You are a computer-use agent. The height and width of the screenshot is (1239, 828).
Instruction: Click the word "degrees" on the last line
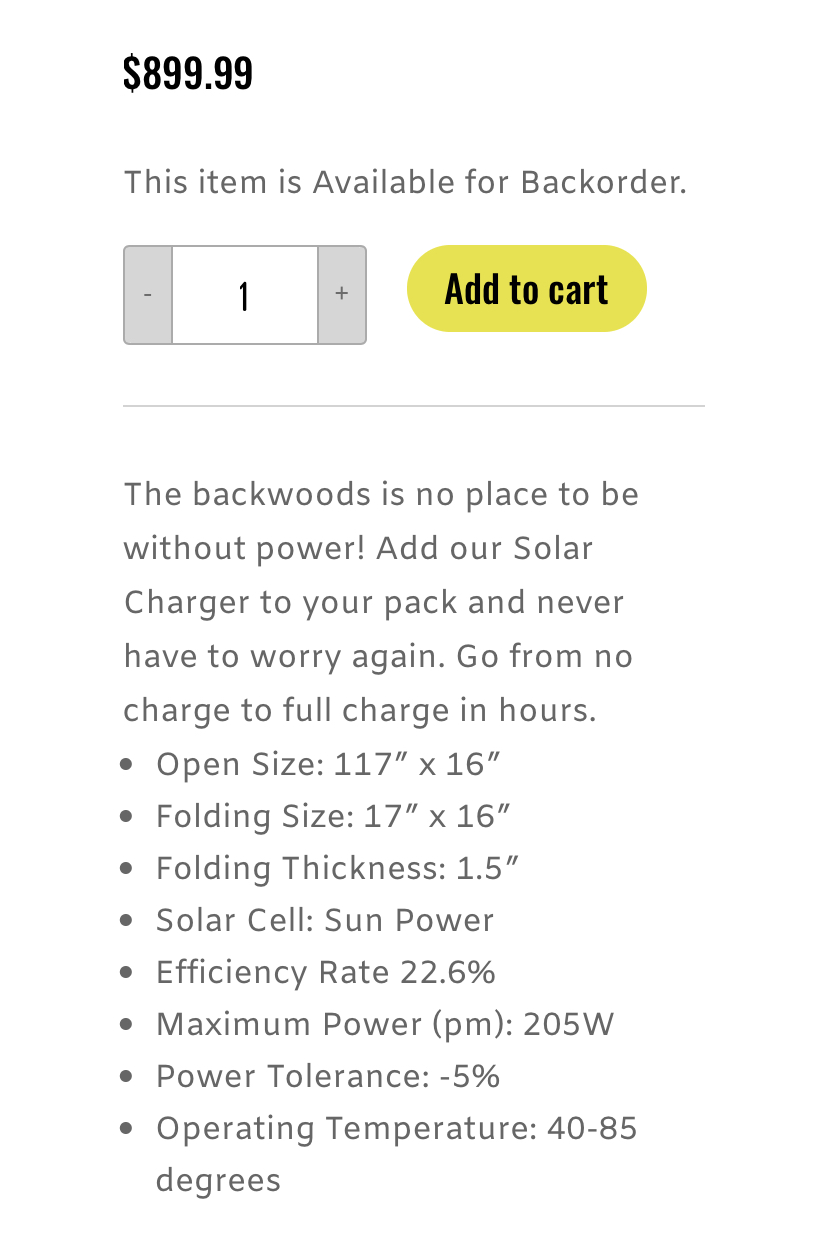click(218, 1181)
